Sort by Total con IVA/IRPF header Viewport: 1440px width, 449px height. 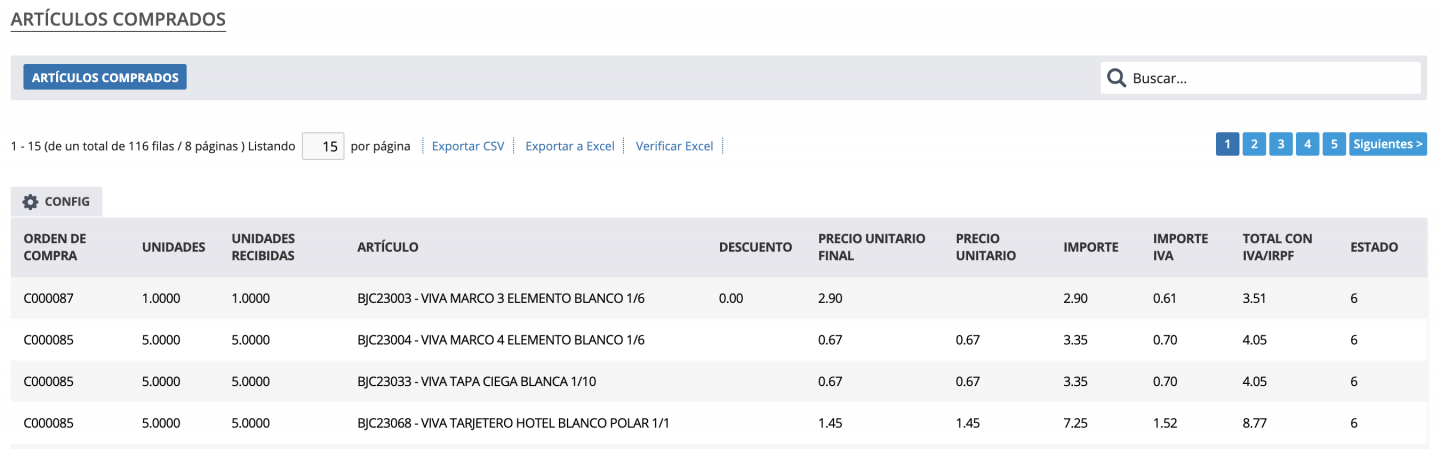pos(1277,247)
